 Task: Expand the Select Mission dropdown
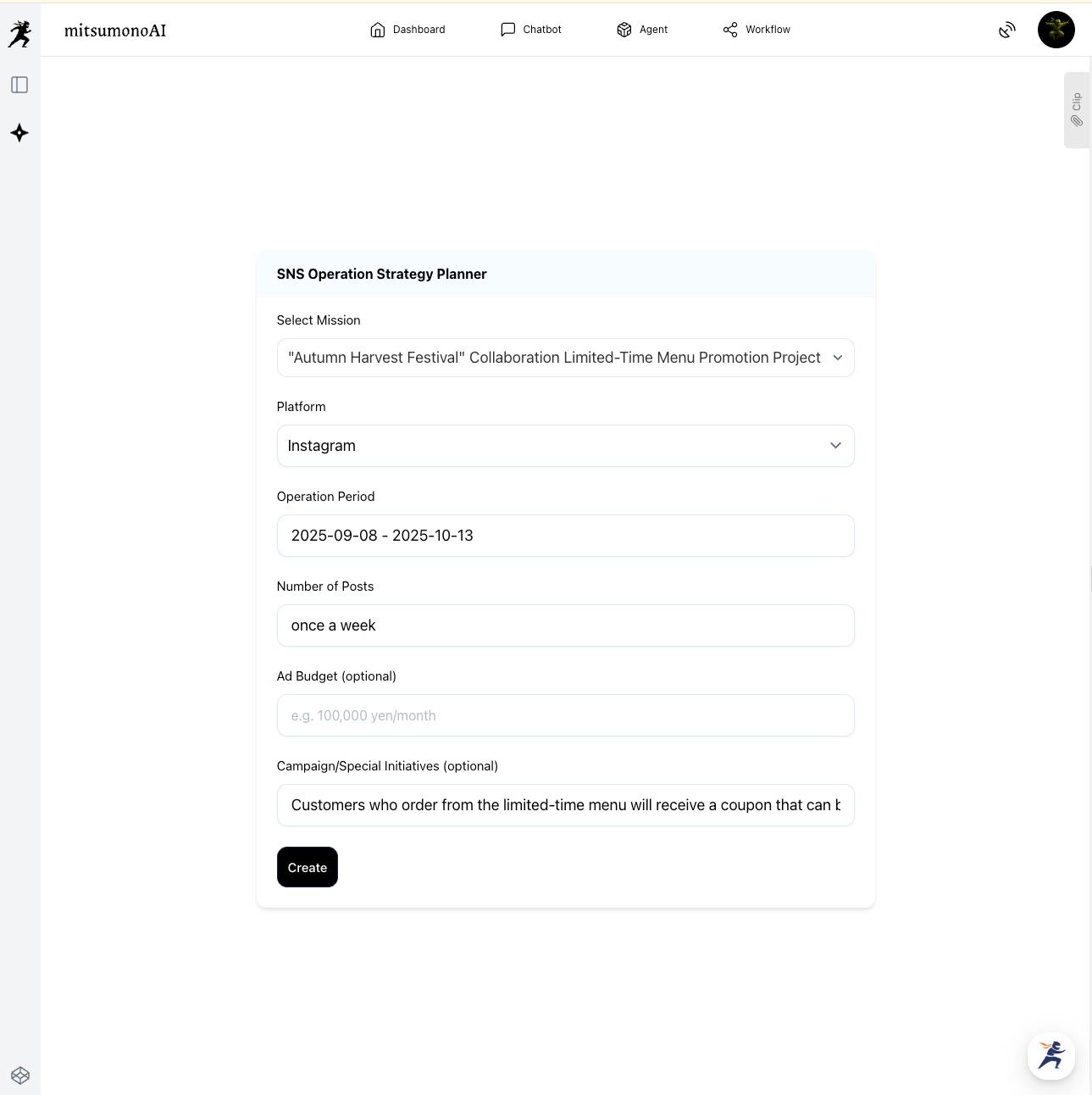point(565,358)
